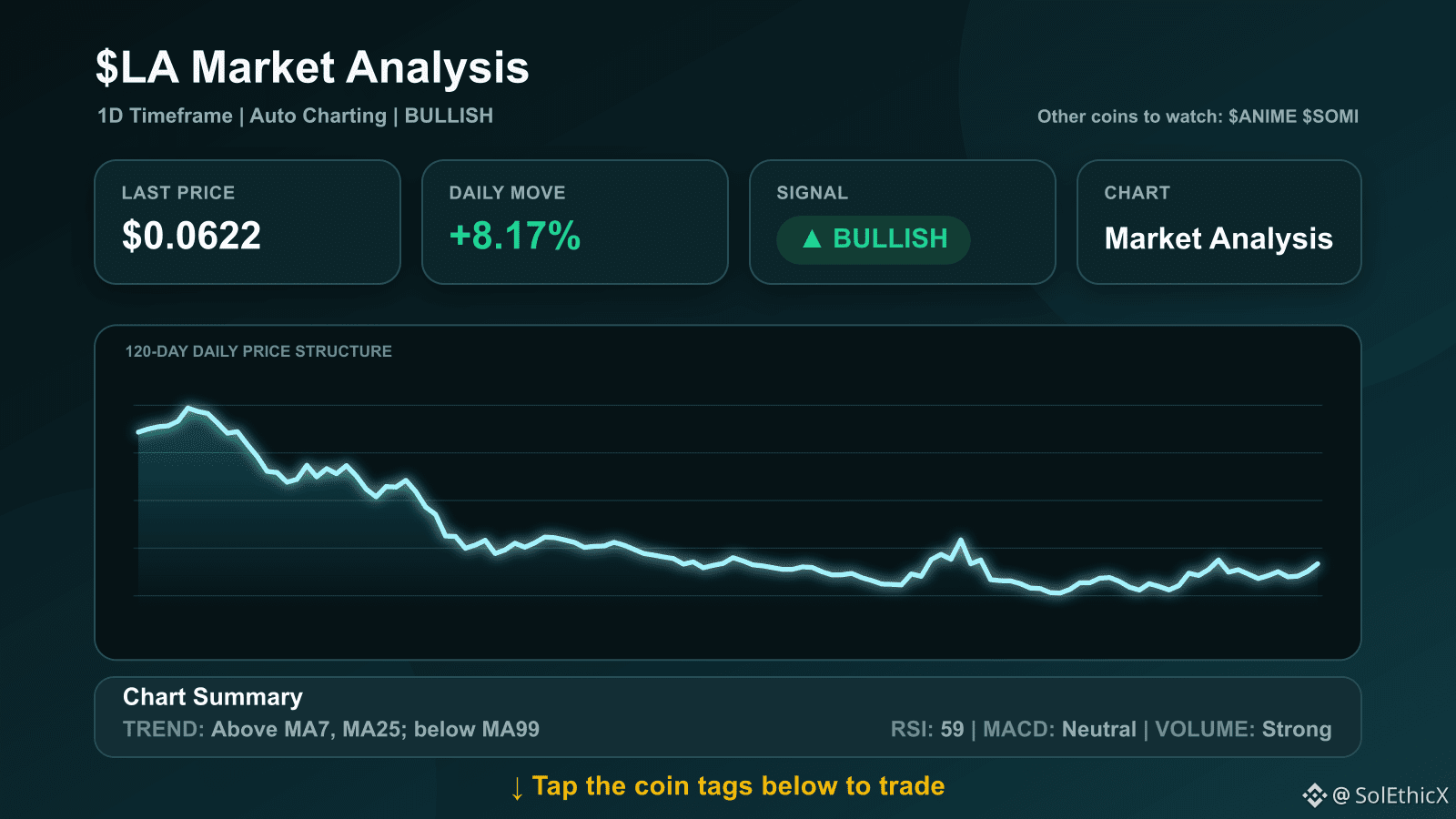Viewport: 1456px width, 819px height.
Task: Click the 120-DAY DAILY PRICE STRUCTURE heading
Action: tap(258, 351)
